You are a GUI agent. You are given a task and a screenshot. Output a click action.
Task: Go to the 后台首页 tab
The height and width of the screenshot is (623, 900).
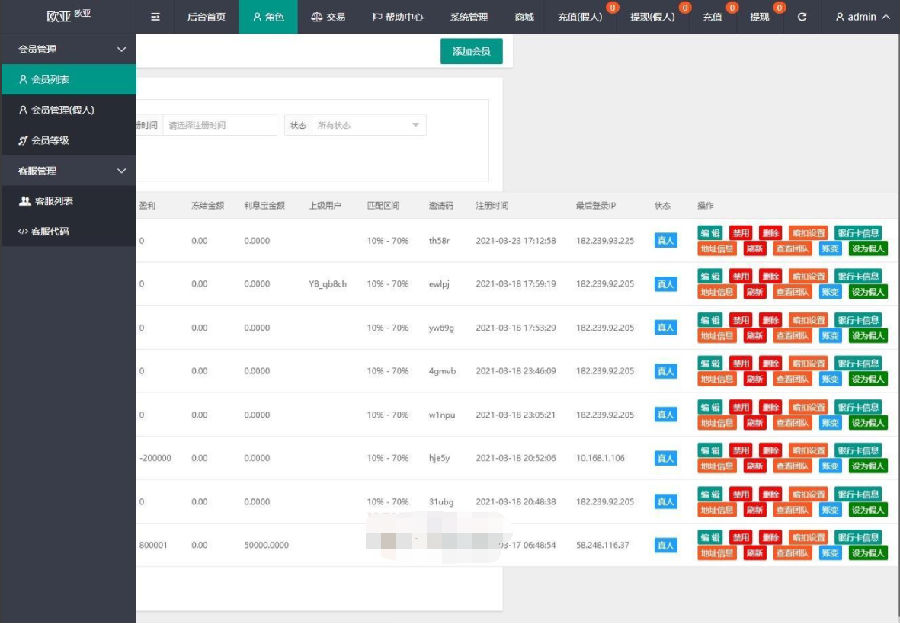(206, 17)
